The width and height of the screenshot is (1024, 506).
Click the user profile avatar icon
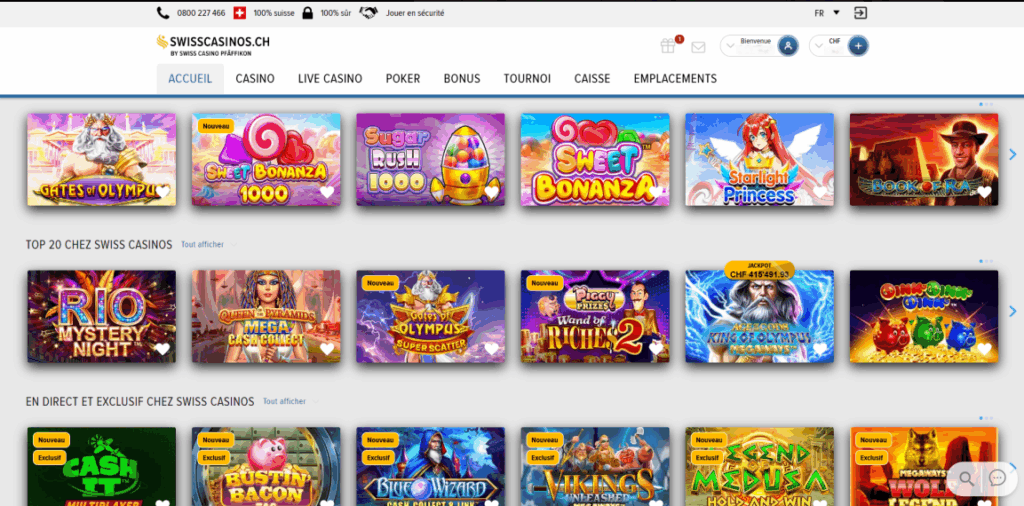tap(788, 46)
